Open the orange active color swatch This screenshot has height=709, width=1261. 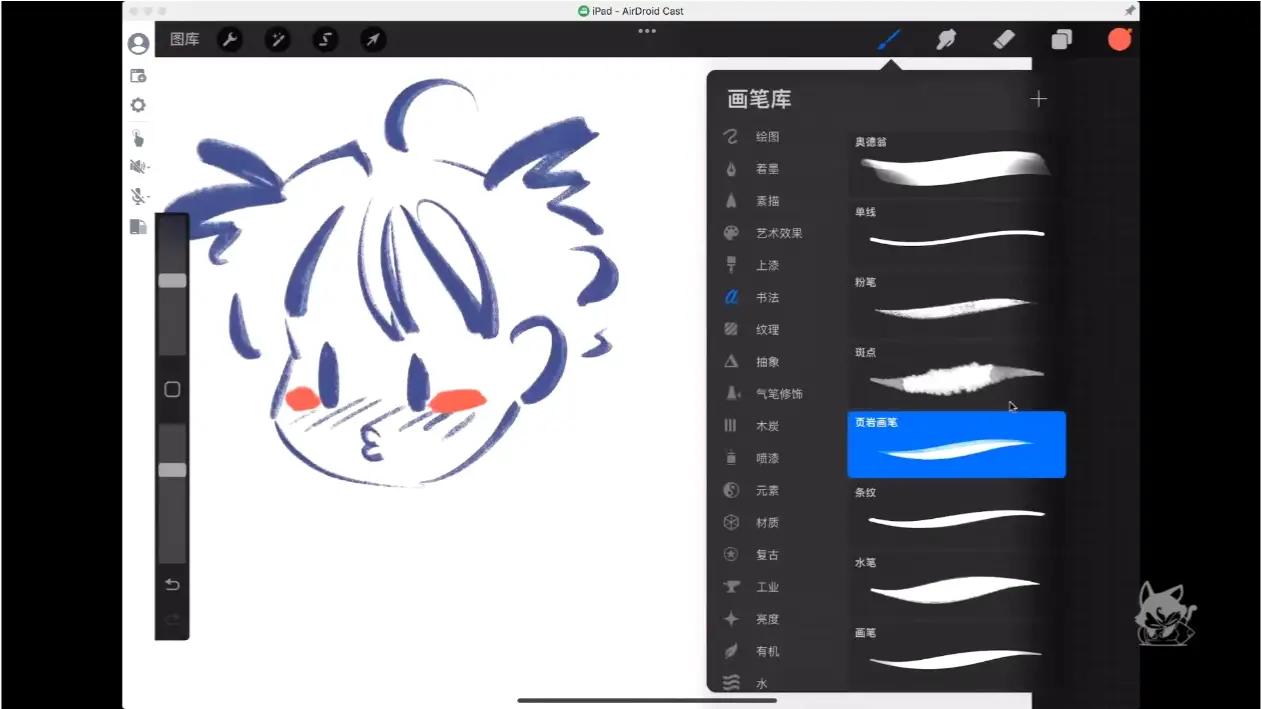pos(1119,40)
